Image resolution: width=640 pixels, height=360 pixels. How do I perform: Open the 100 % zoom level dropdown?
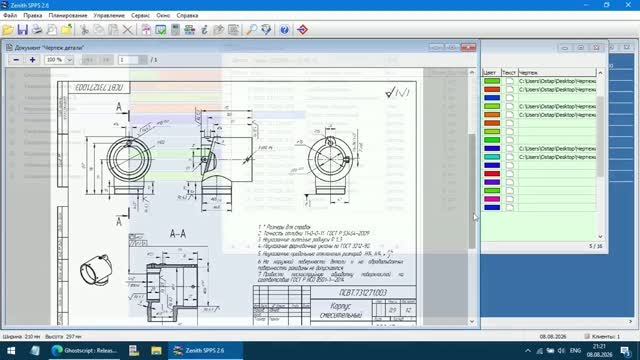coord(69,60)
